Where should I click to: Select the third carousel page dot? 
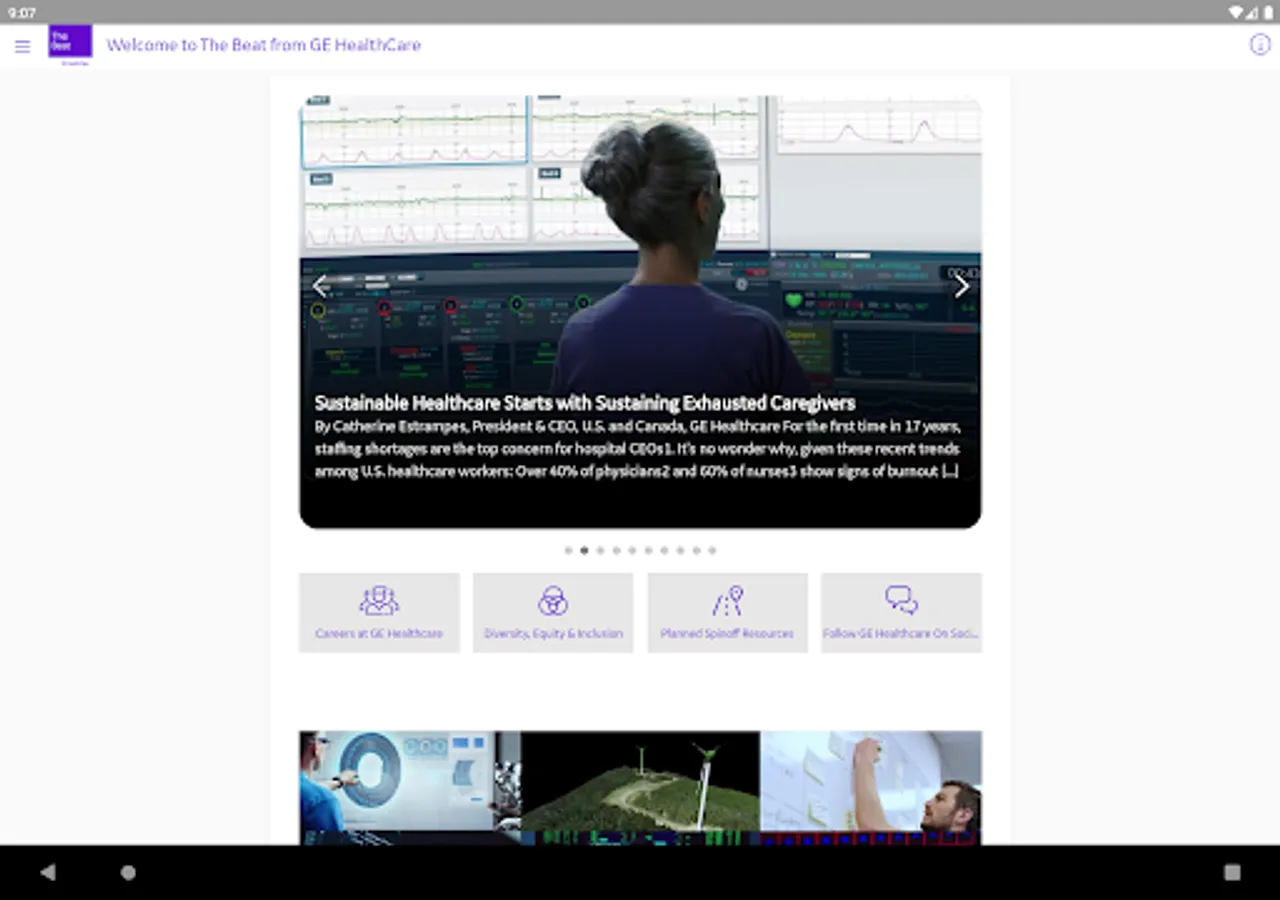(x=601, y=550)
